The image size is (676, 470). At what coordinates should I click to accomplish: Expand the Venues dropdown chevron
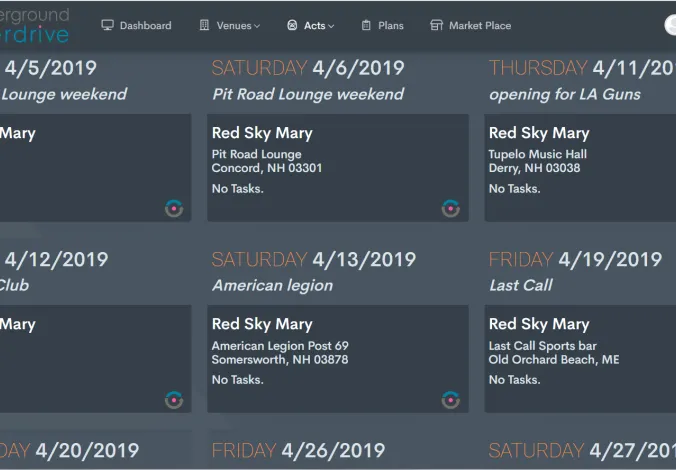point(257,26)
